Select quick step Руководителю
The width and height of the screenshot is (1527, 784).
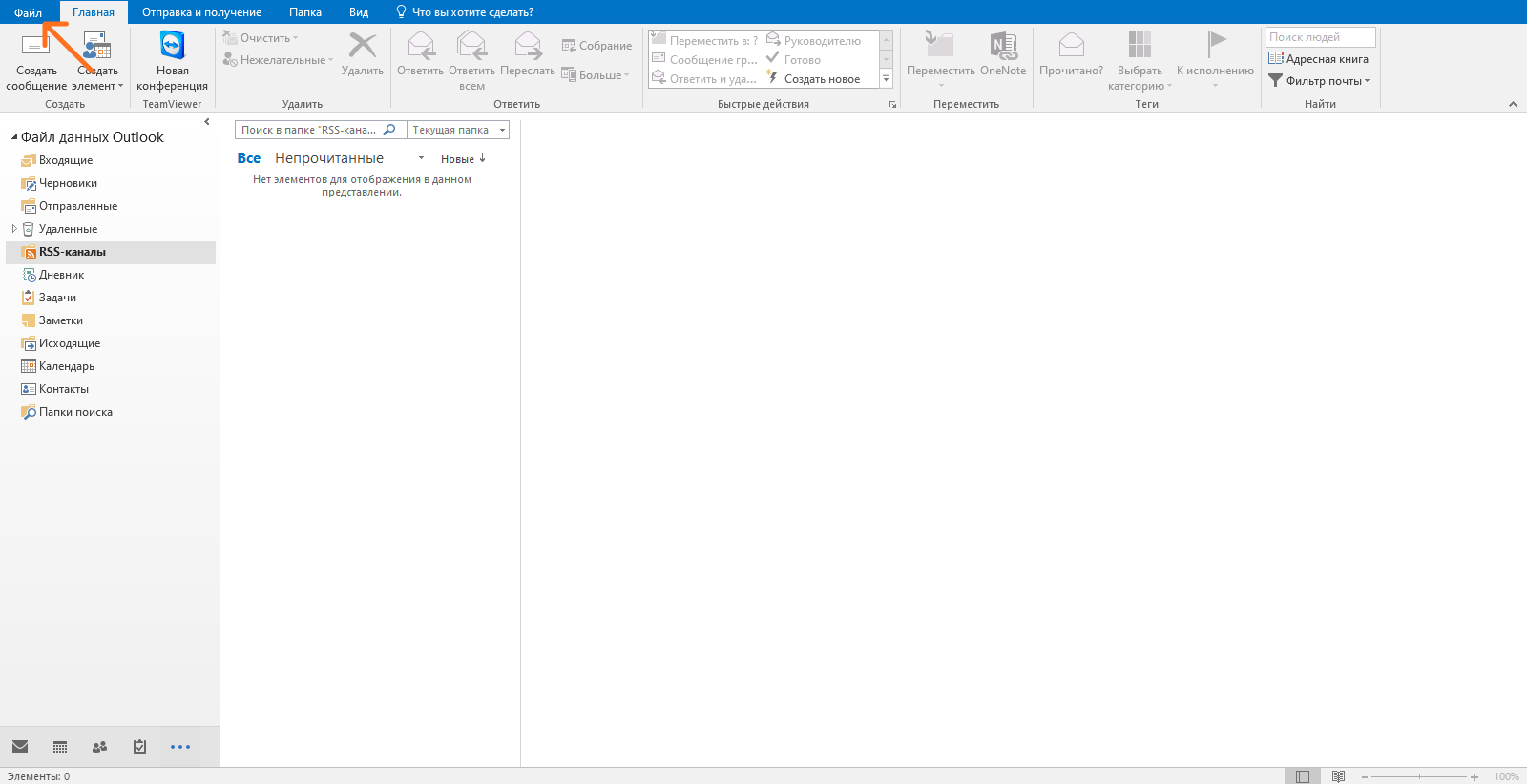[x=814, y=40]
